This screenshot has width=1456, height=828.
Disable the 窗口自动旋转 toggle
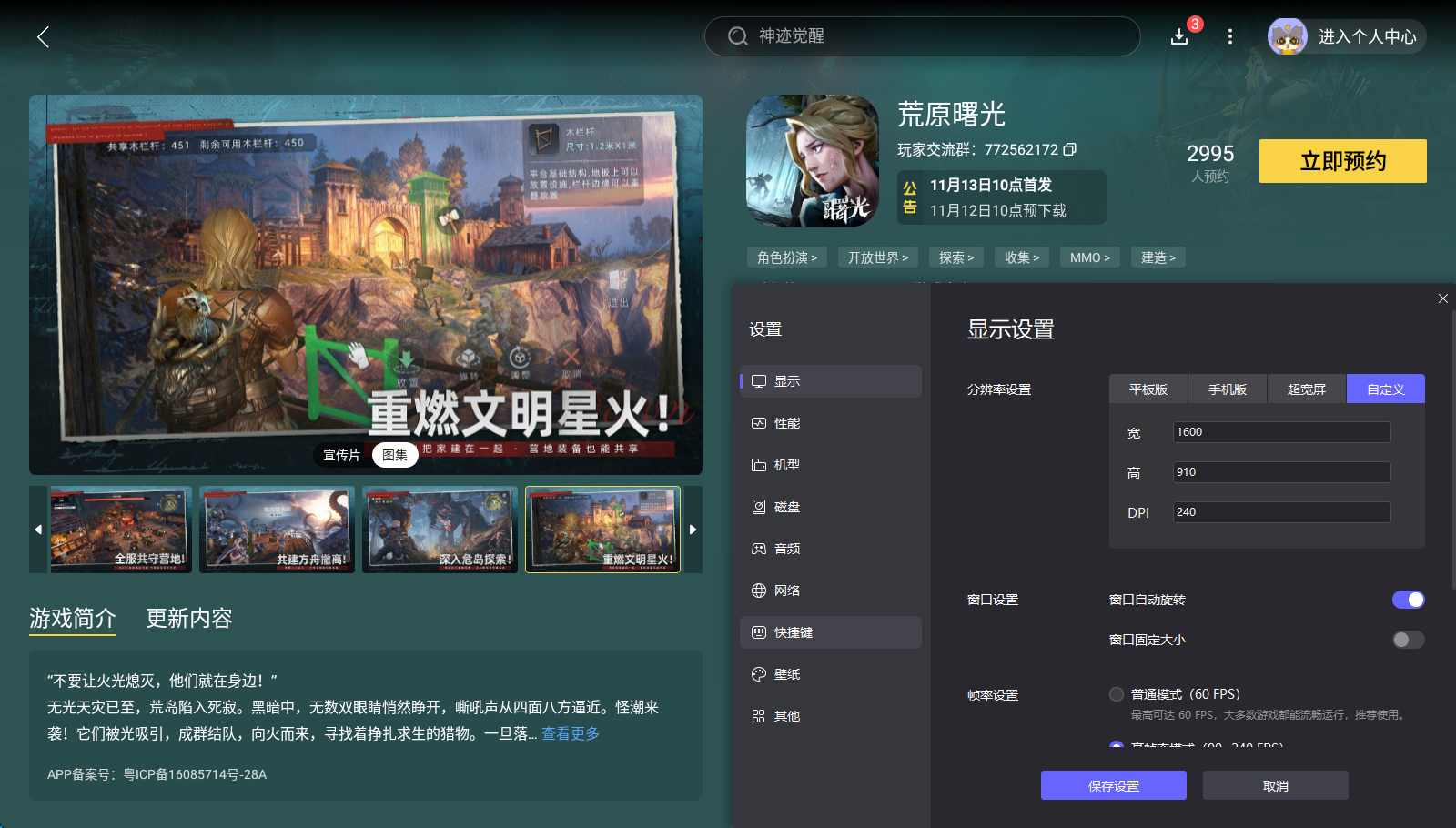1409,600
